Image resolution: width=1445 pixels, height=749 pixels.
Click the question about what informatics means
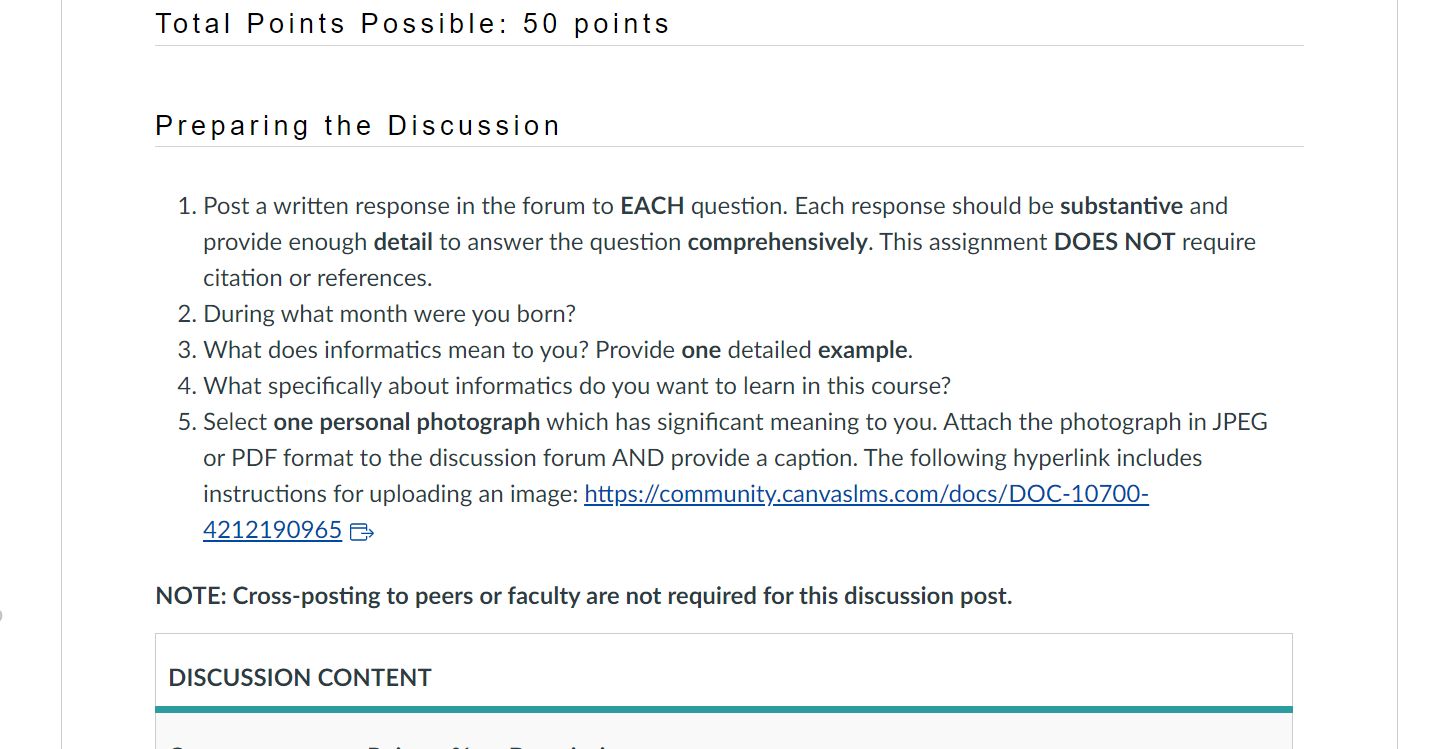click(440, 350)
